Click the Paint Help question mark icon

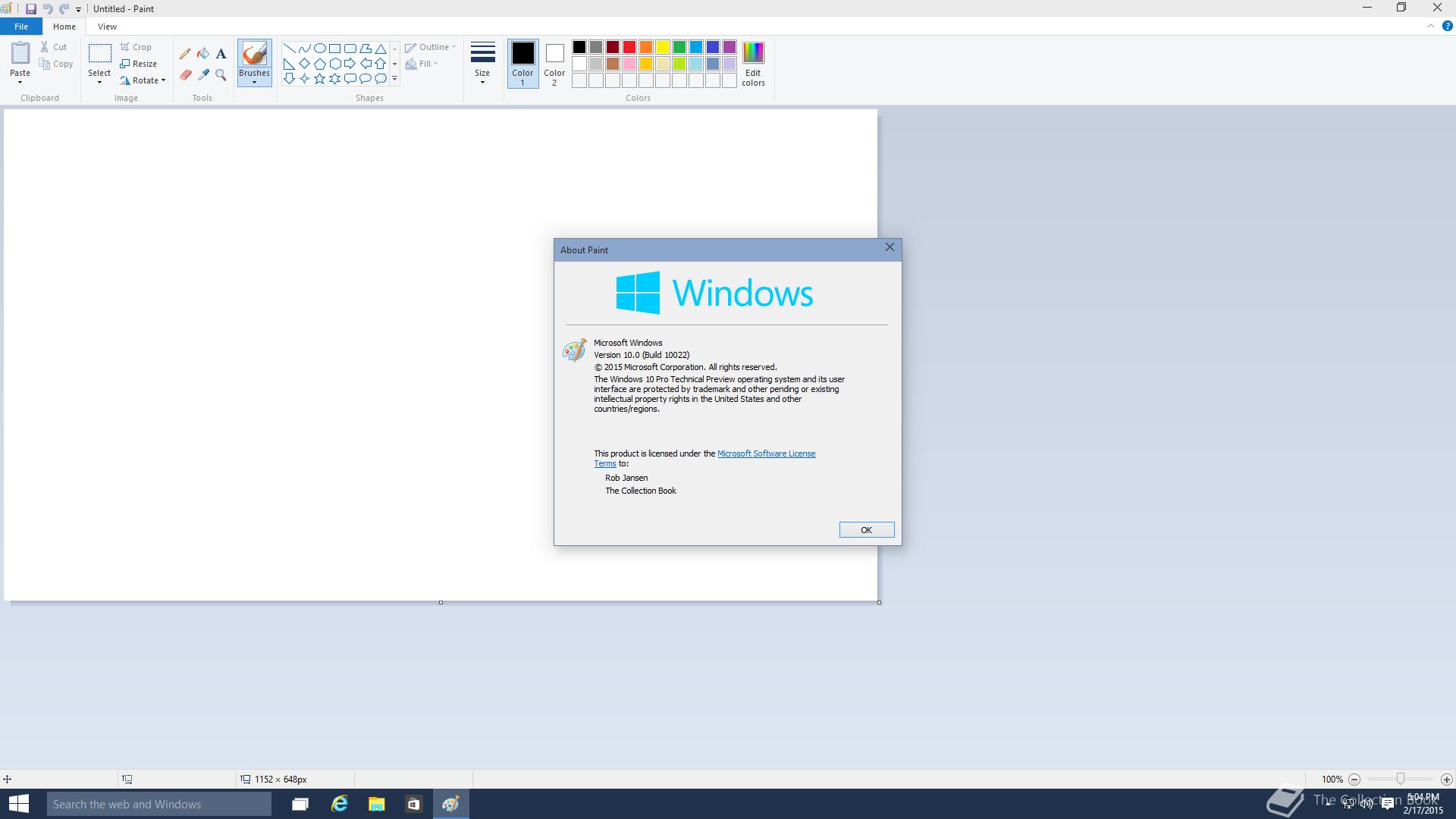[1447, 26]
